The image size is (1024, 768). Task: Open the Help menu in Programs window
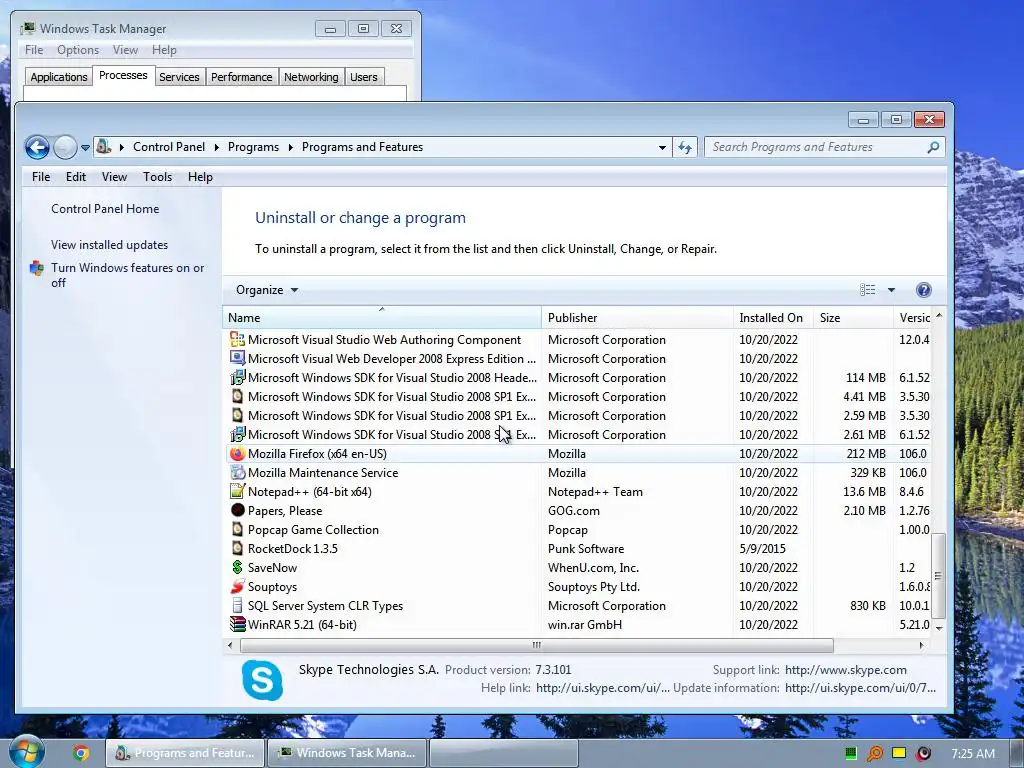click(200, 177)
